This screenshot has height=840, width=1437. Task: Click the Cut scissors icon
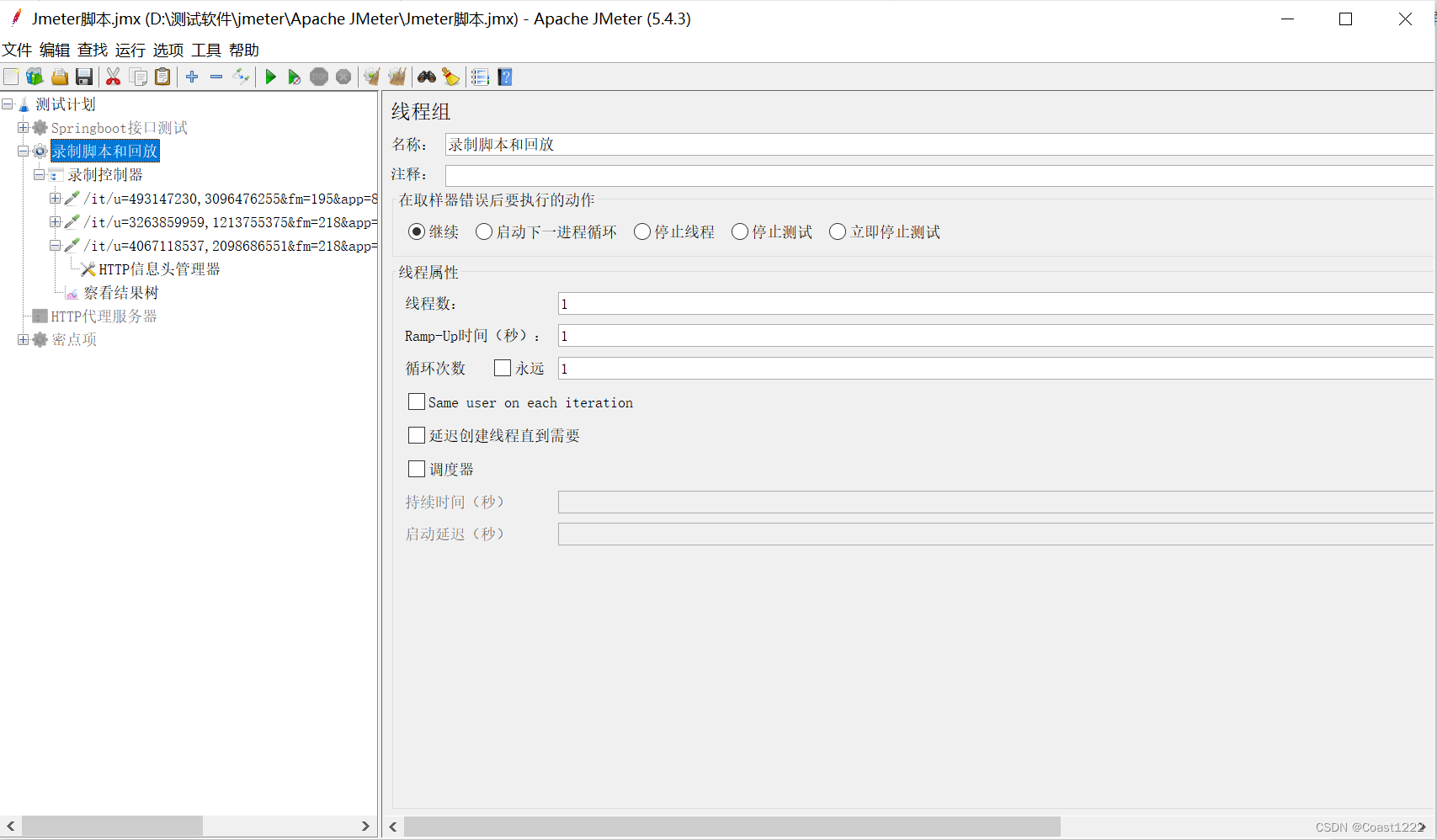click(113, 77)
